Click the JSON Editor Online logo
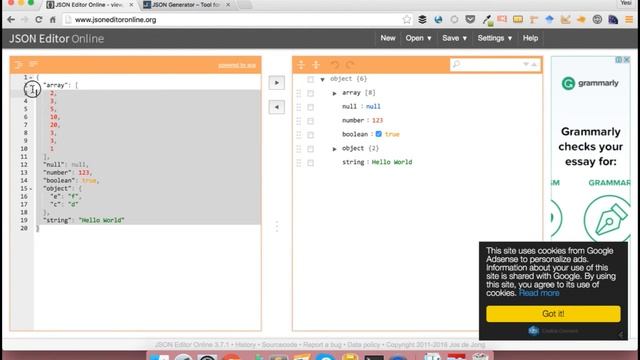 (56, 39)
